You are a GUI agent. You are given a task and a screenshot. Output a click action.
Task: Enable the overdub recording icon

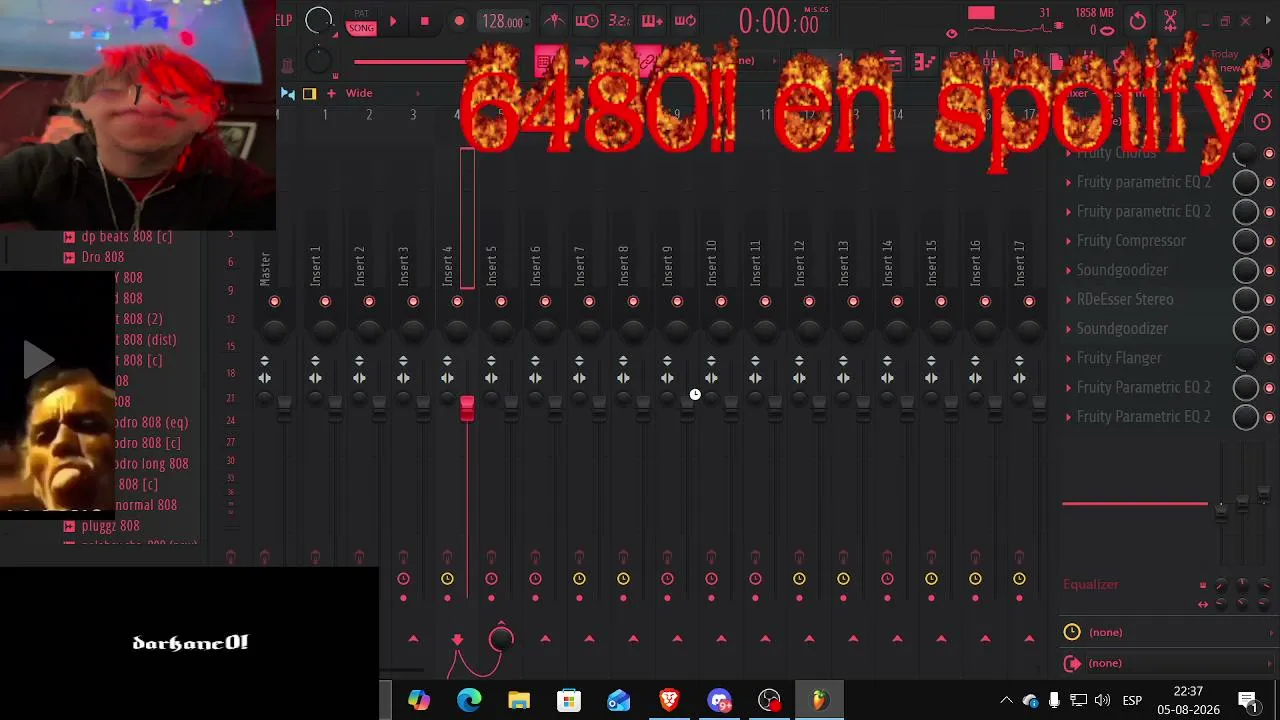(x=652, y=21)
